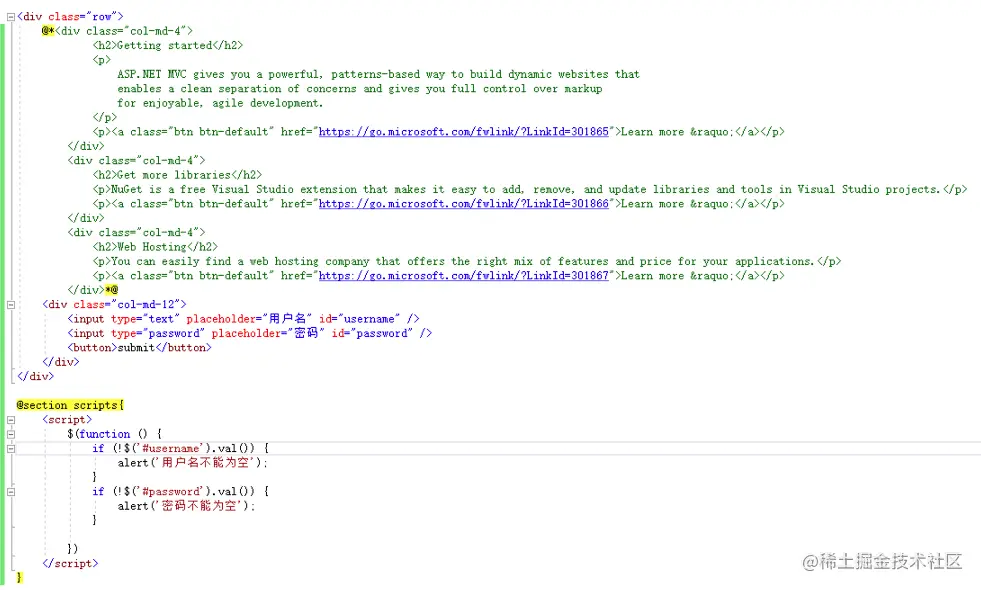Click the @section scripts{ line
This screenshot has width=981, height=590.
[x=70, y=405]
